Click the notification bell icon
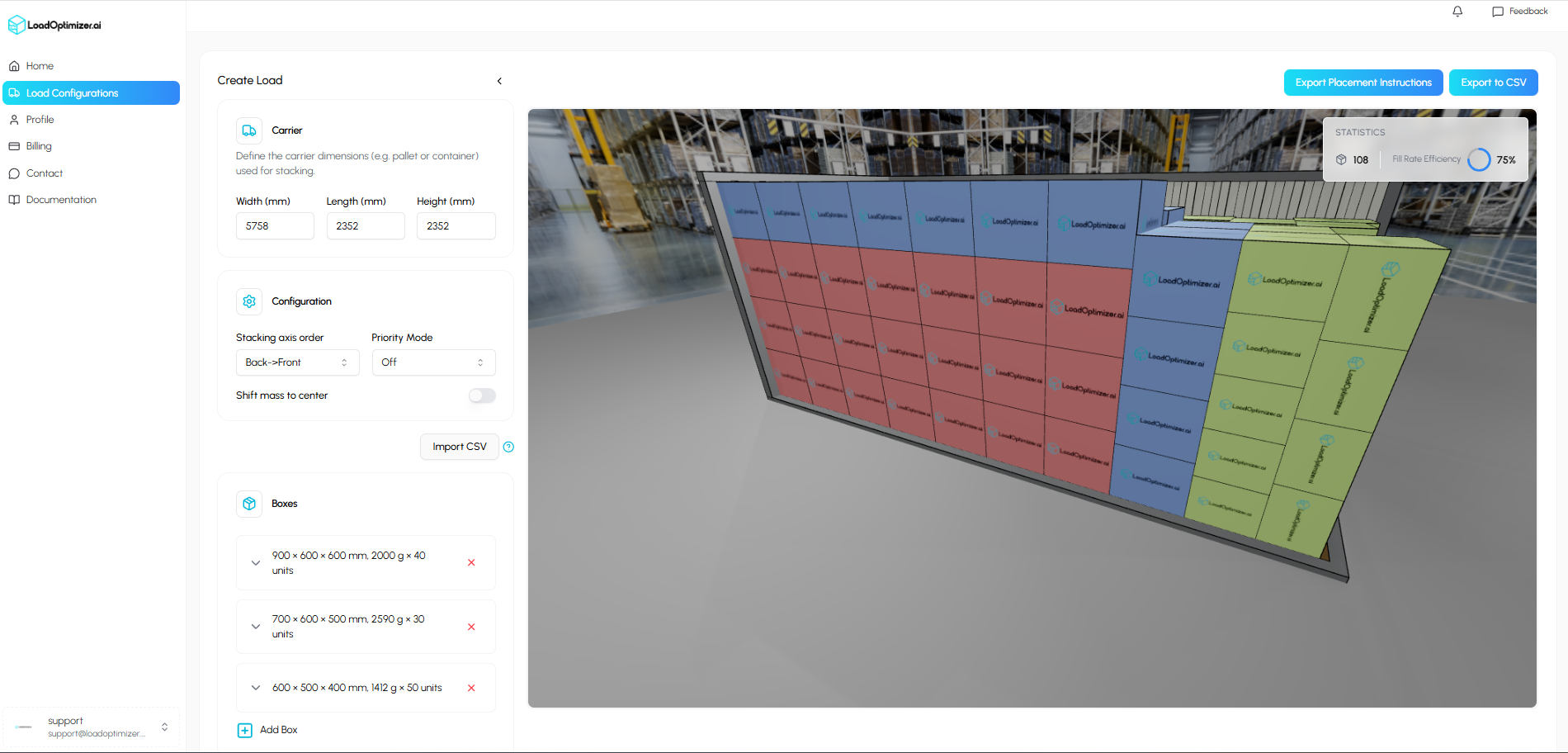This screenshot has height=753, width=1568. pos(1457,11)
